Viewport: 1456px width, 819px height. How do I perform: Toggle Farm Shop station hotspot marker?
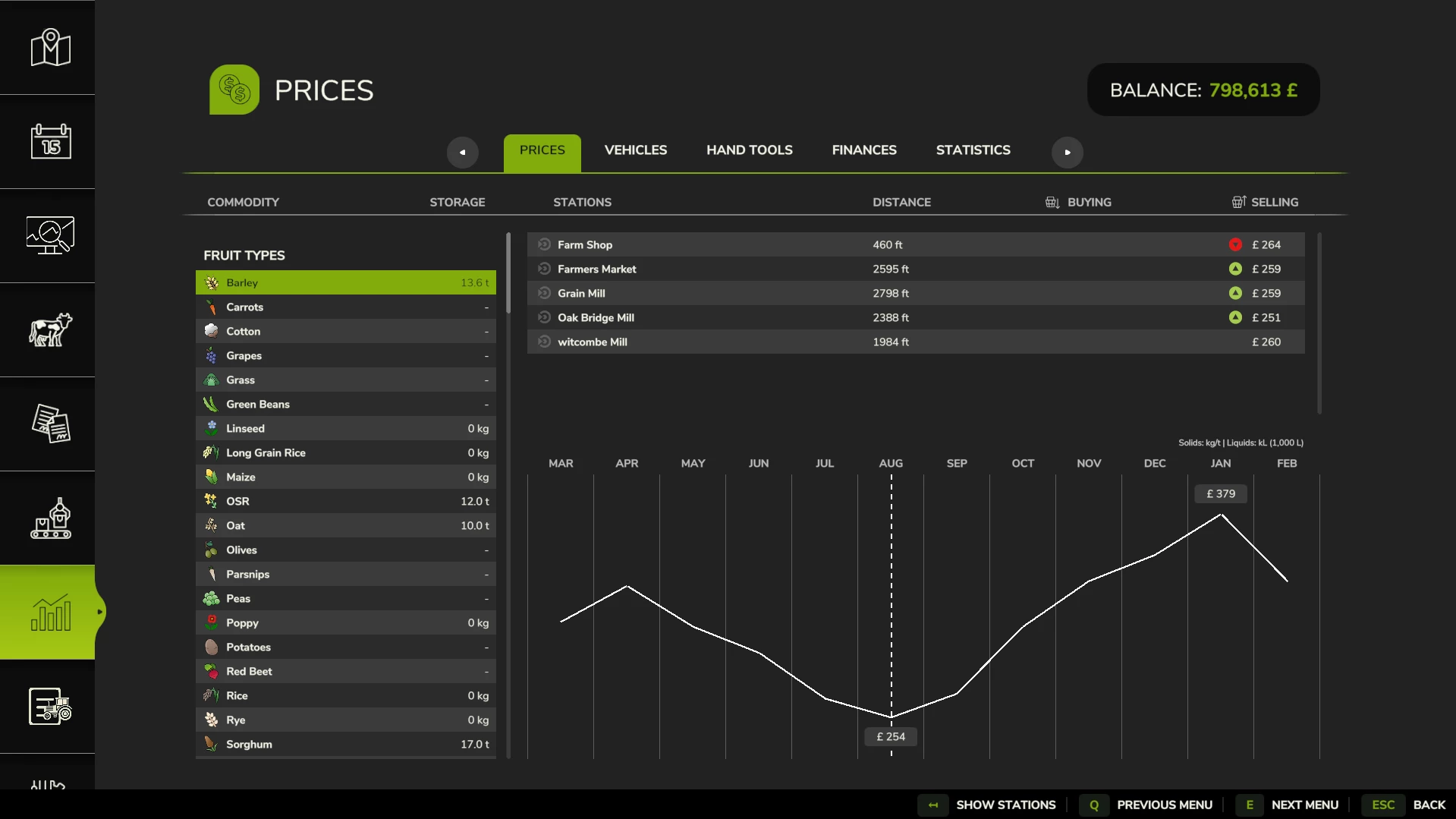coord(544,244)
